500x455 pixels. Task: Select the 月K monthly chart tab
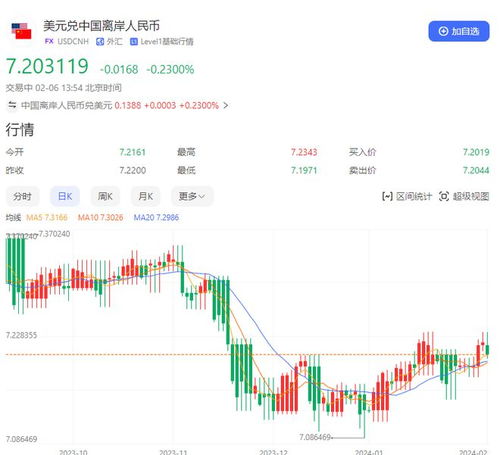[145, 196]
